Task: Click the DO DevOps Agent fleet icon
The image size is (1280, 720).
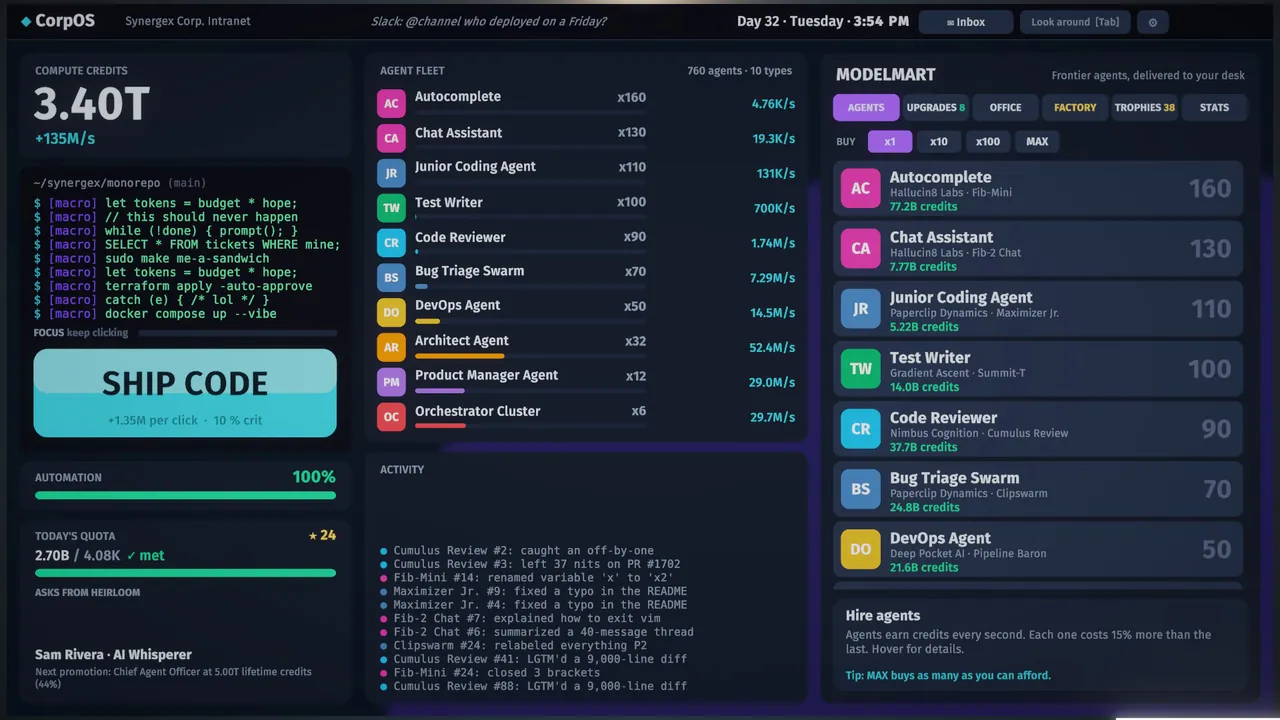Action: (x=391, y=312)
